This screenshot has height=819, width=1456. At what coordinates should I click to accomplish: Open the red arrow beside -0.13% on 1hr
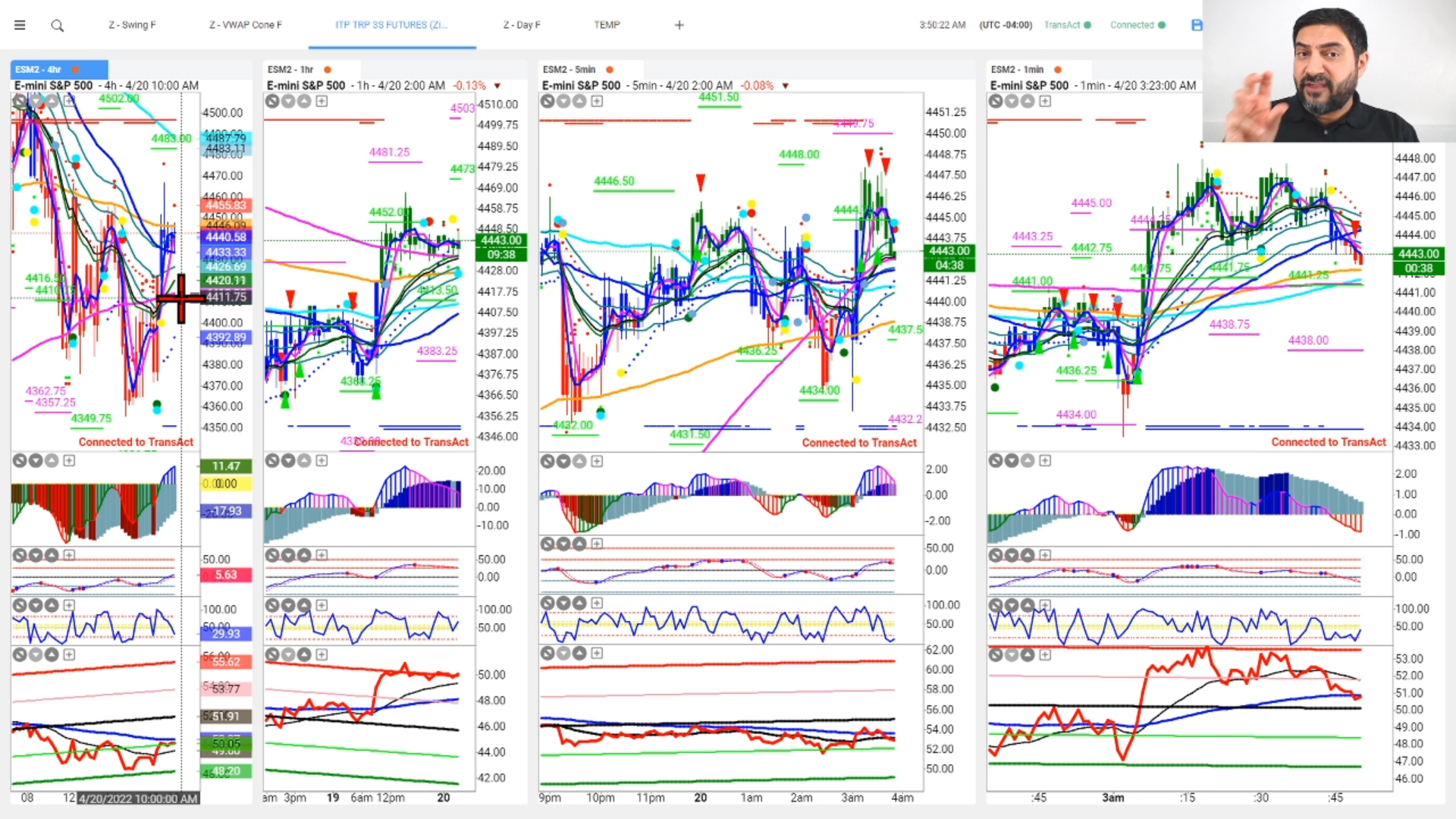497,86
